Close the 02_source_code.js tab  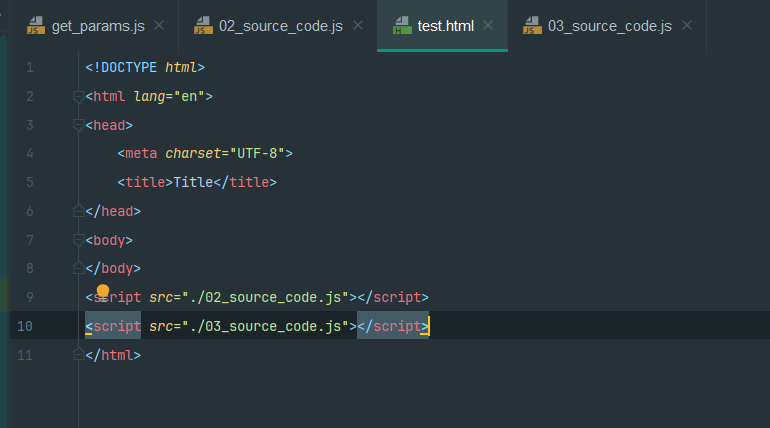click(x=358, y=25)
